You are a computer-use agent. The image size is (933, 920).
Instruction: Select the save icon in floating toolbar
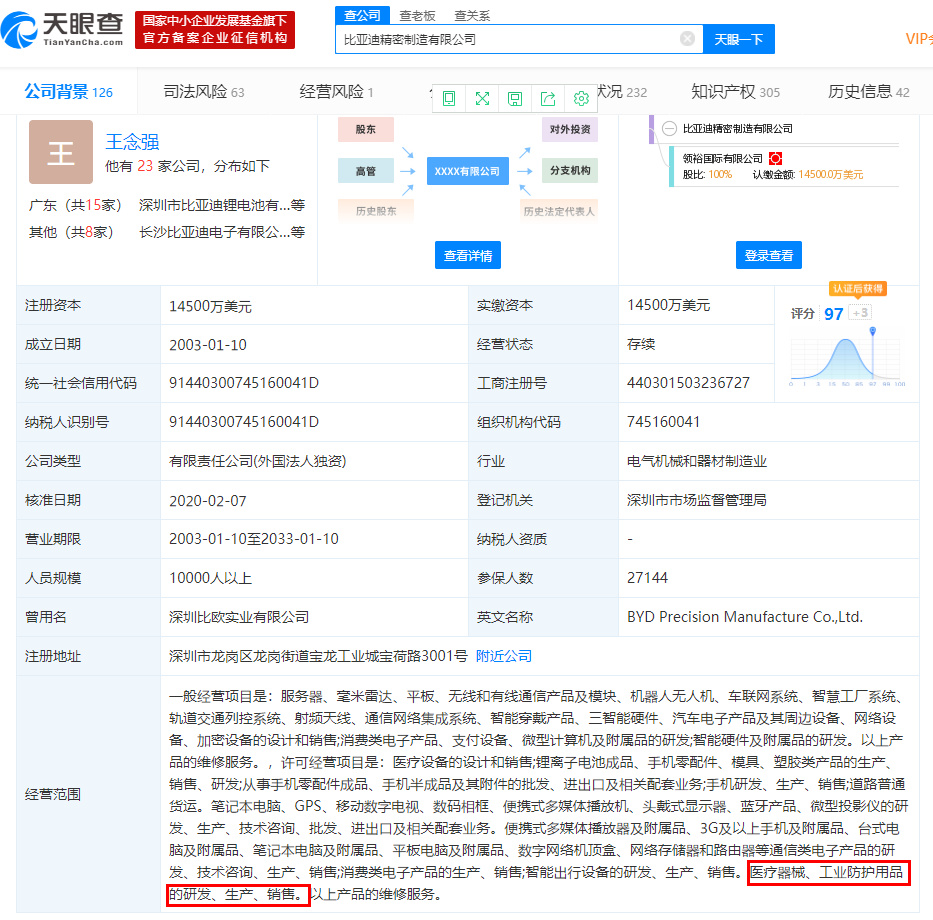point(515,98)
